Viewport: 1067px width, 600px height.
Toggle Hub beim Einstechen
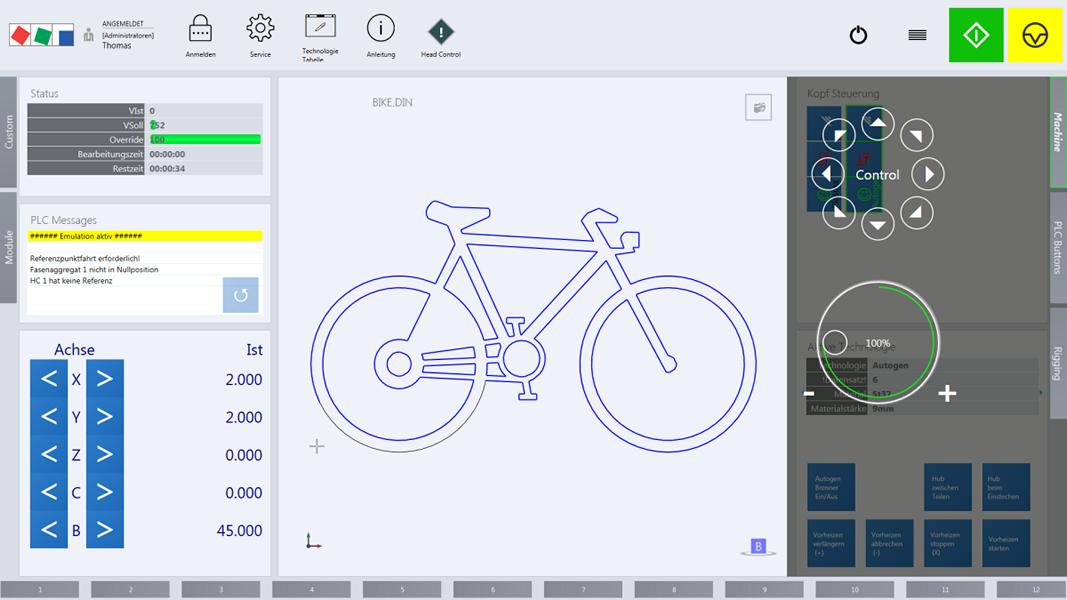pyautogui.click(x=1006, y=487)
